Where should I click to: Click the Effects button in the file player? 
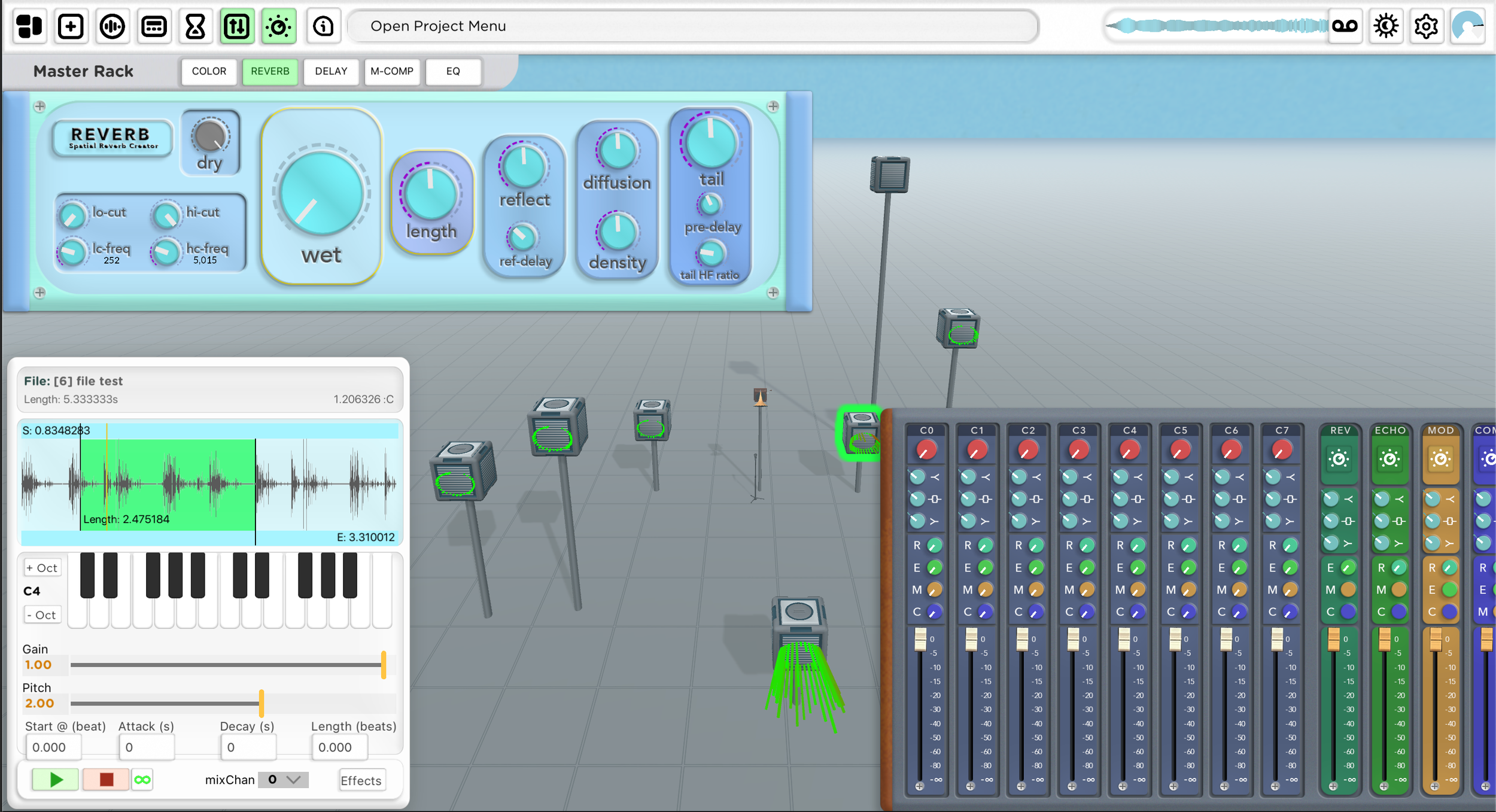pyautogui.click(x=361, y=780)
